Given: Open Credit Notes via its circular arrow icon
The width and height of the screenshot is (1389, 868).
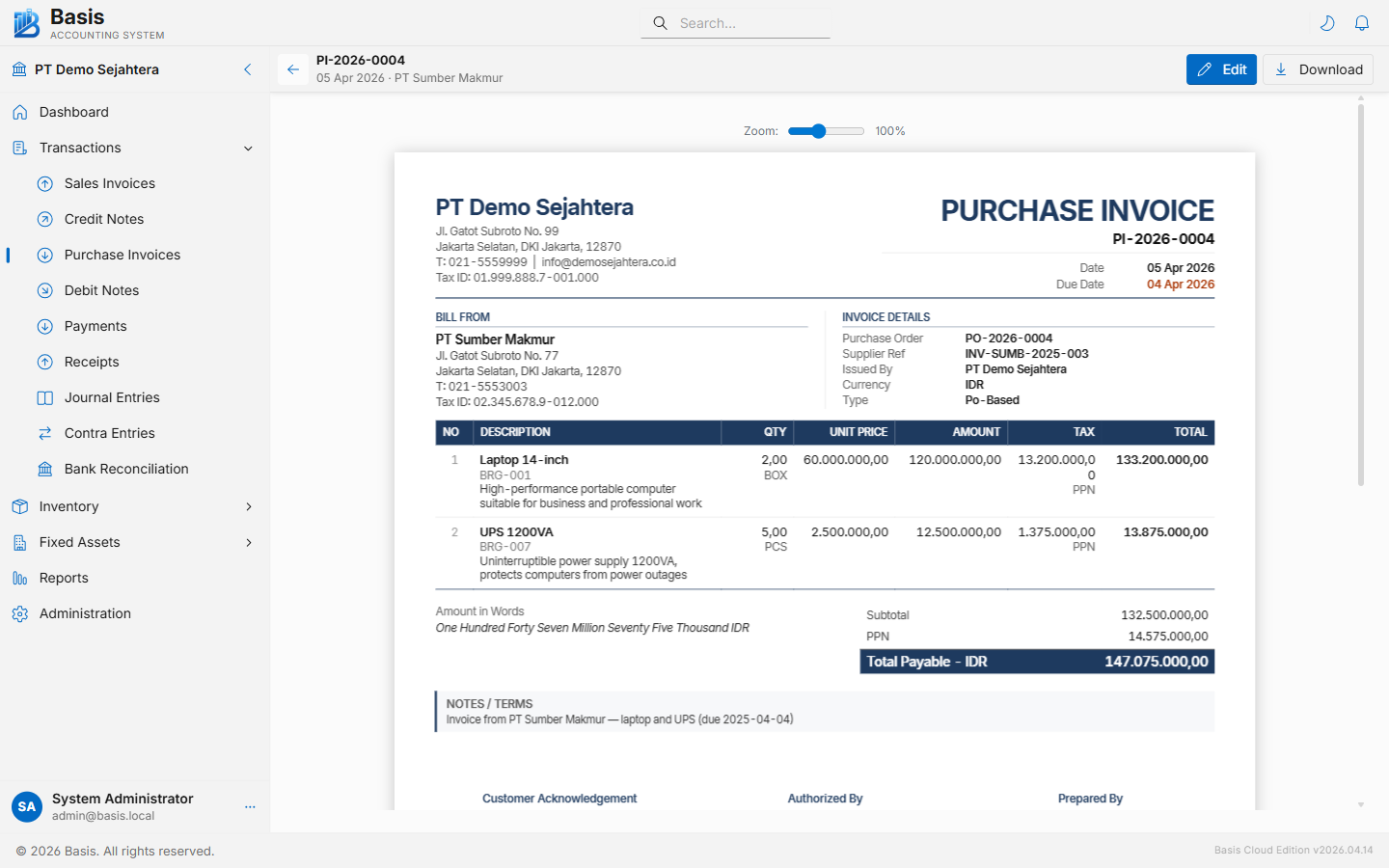Looking at the screenshot, I should pos(44,219).
